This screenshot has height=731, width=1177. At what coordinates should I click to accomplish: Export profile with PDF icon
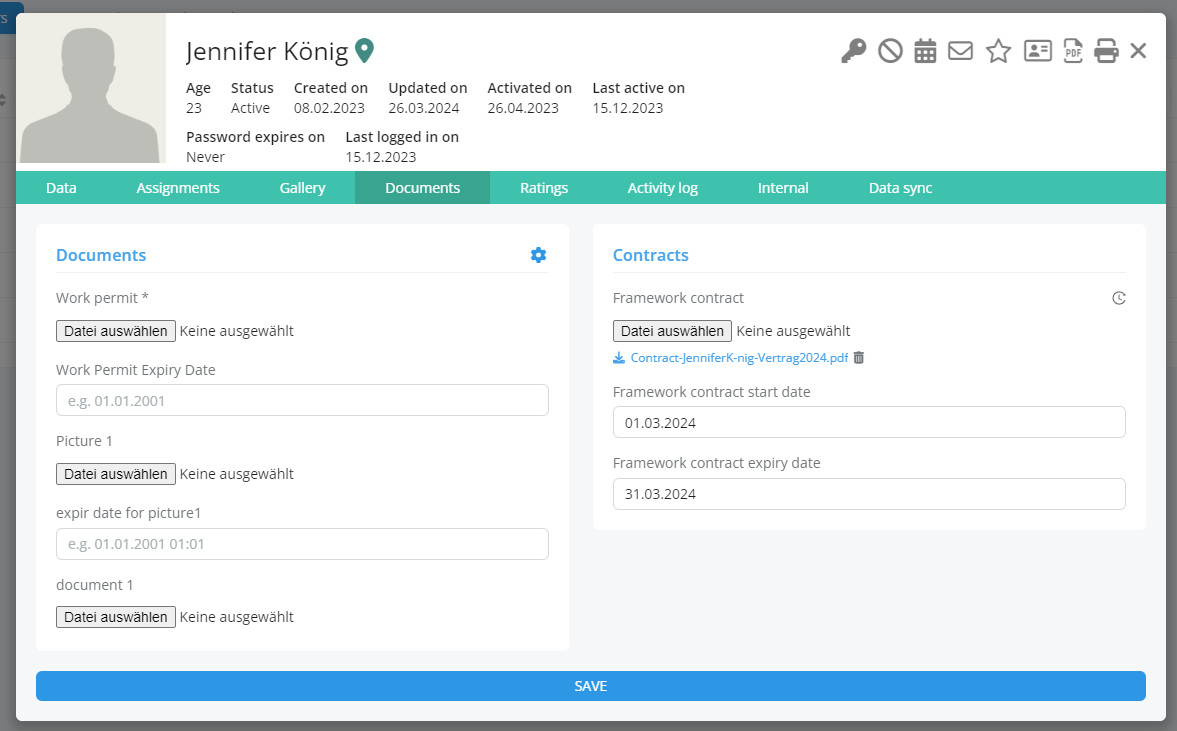tap(1072, 51)
